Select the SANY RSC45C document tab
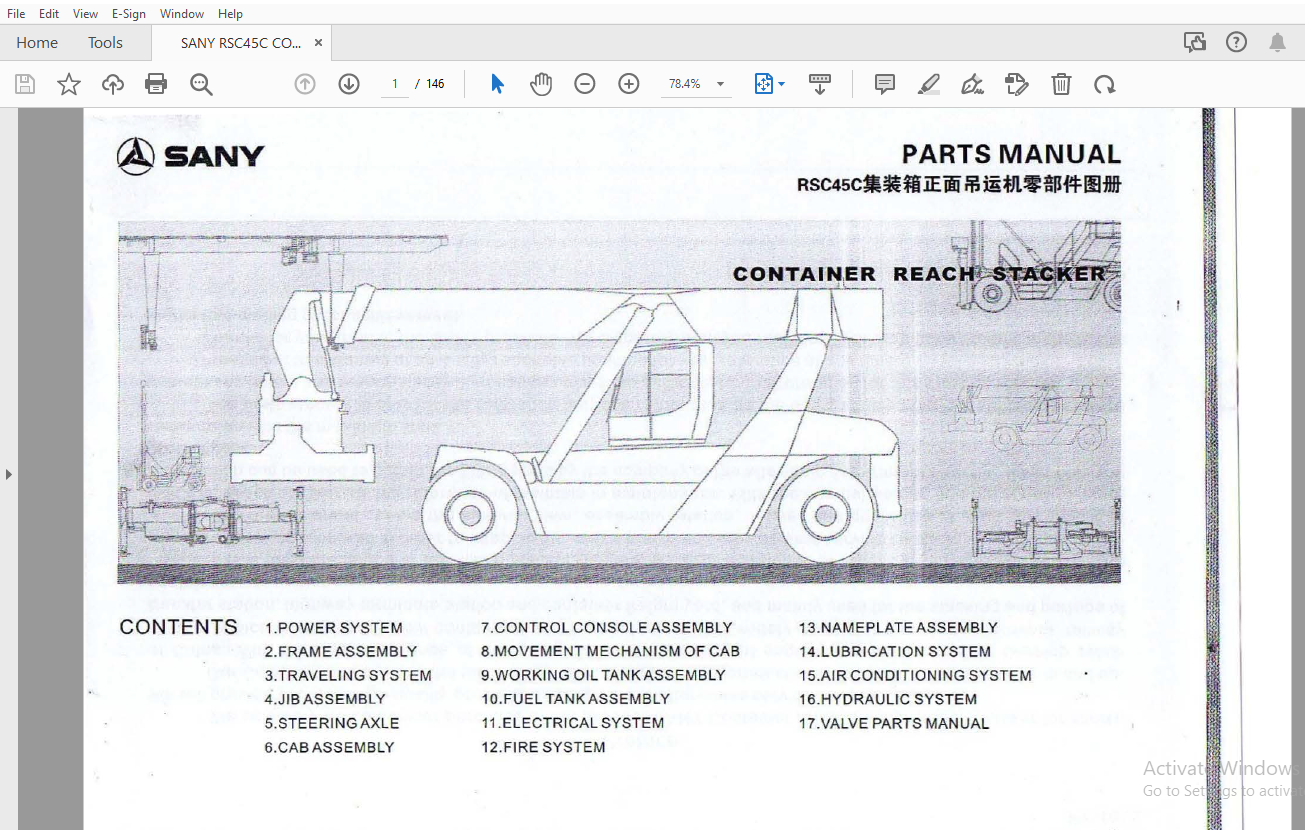Image resolution: width=1305 pixels, height=830 pixels. pyautogui.click(x=240, y=43)
